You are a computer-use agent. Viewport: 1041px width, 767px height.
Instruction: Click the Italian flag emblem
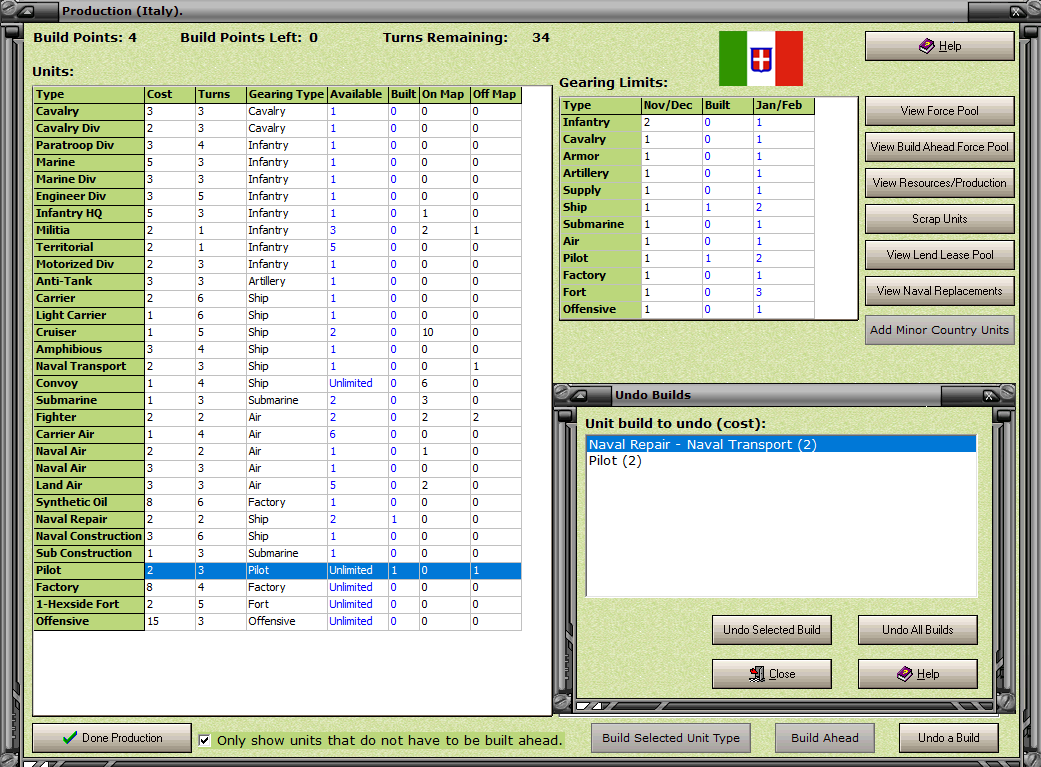(x=761, y=58)
